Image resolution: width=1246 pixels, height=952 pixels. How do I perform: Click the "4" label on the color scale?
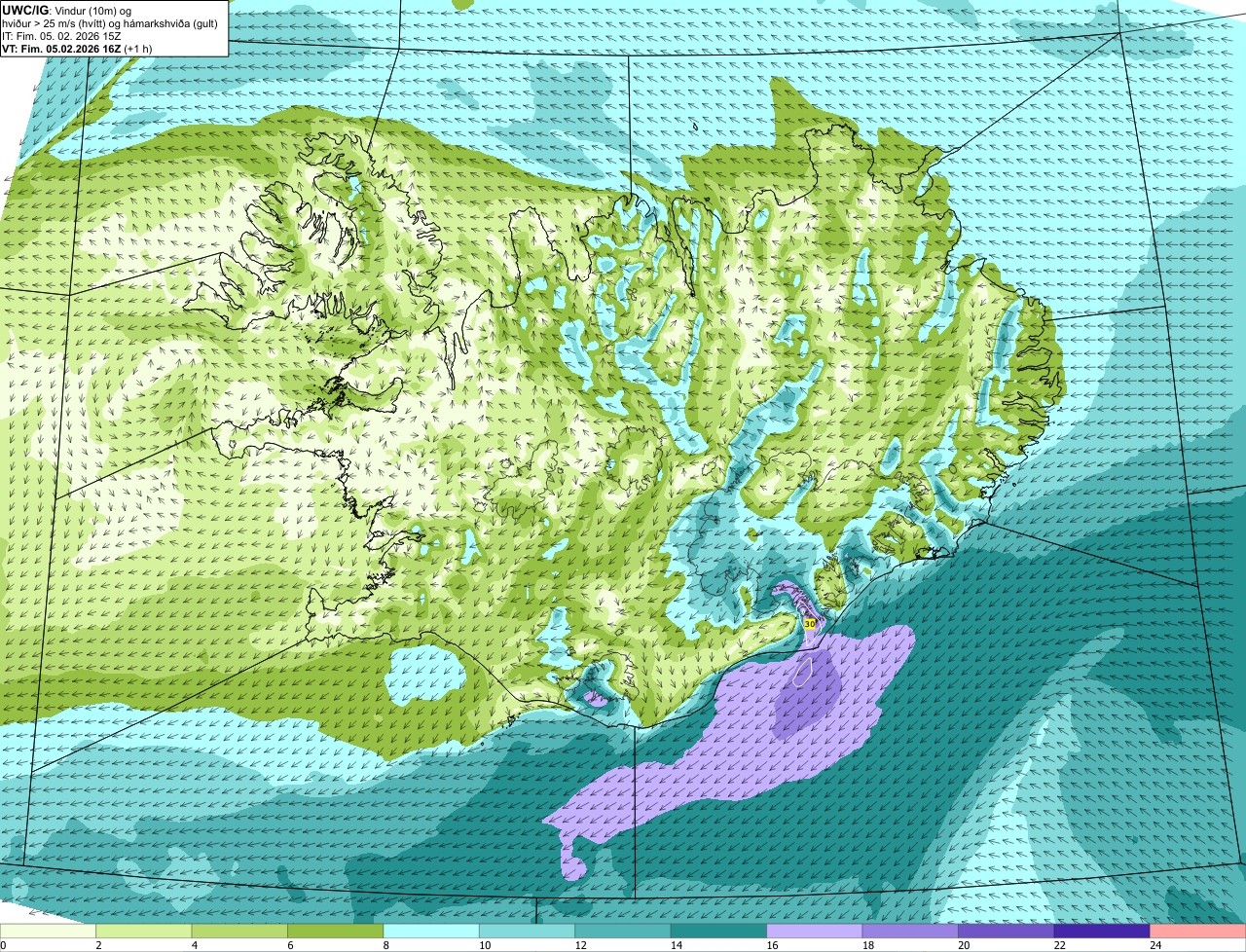[194, 945]
